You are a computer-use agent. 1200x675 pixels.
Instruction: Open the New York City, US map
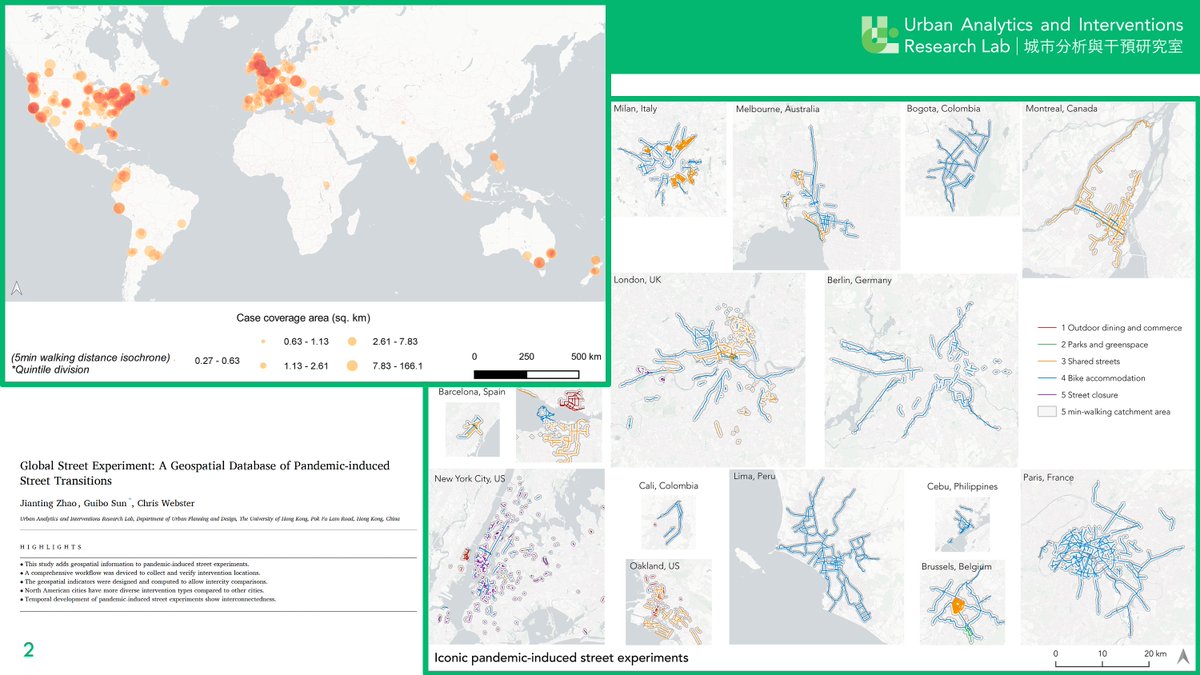pyautogui.click(x=518, y=557)
